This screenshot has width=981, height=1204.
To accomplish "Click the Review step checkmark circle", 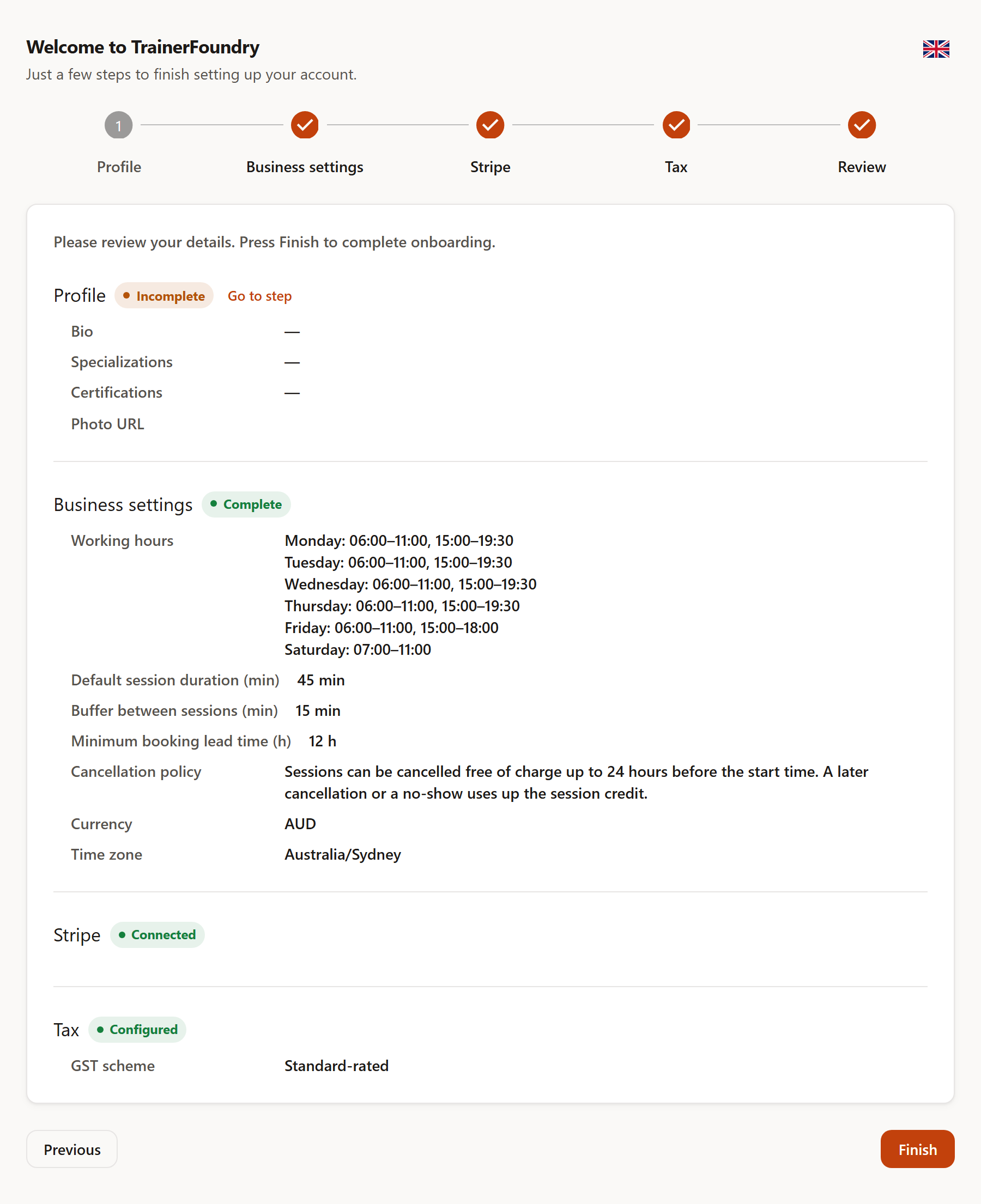I will pos(862,125).
